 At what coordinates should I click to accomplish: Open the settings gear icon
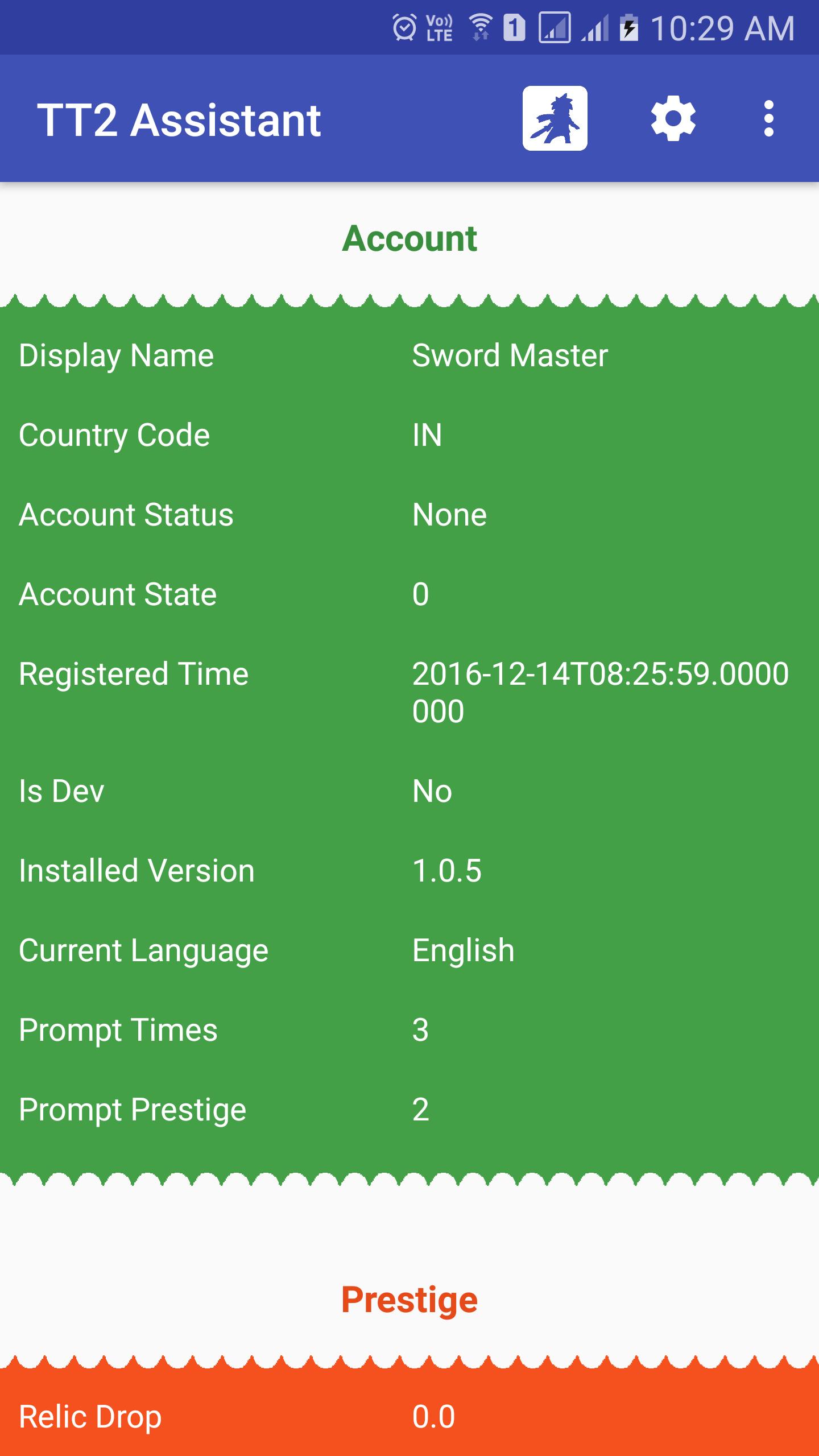673,118
